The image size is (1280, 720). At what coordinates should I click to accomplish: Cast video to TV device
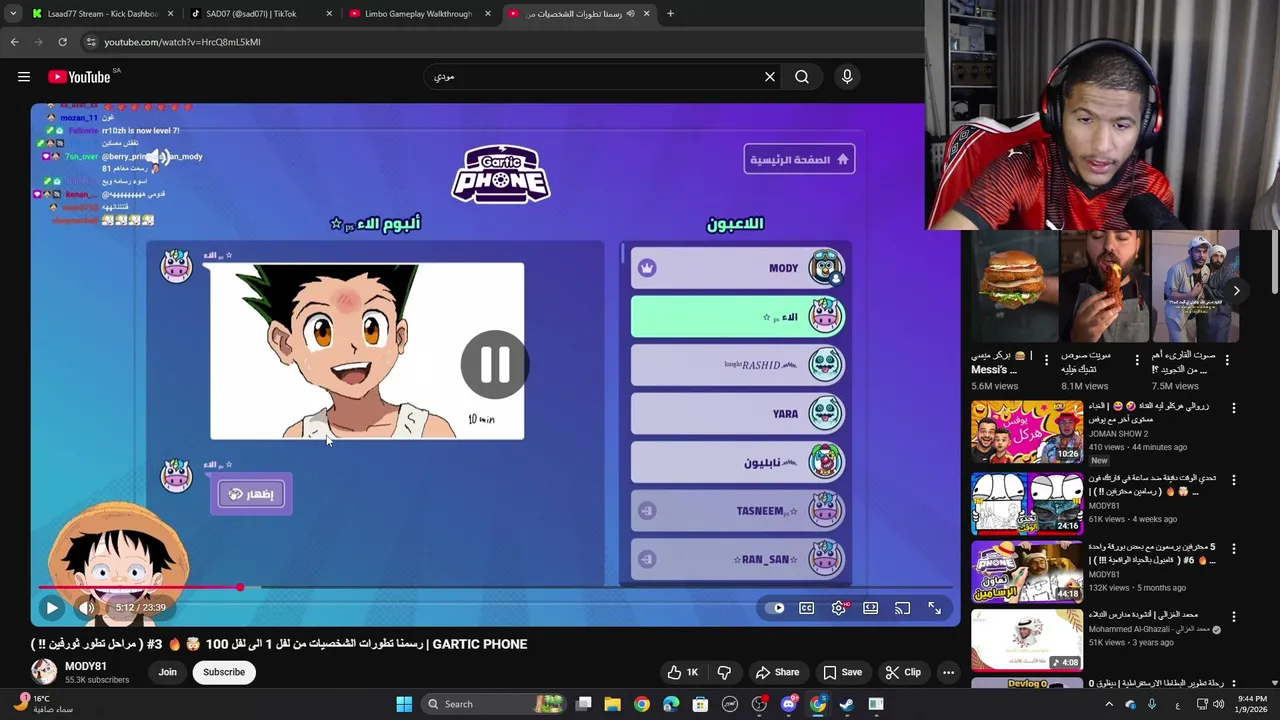(903, 608)
